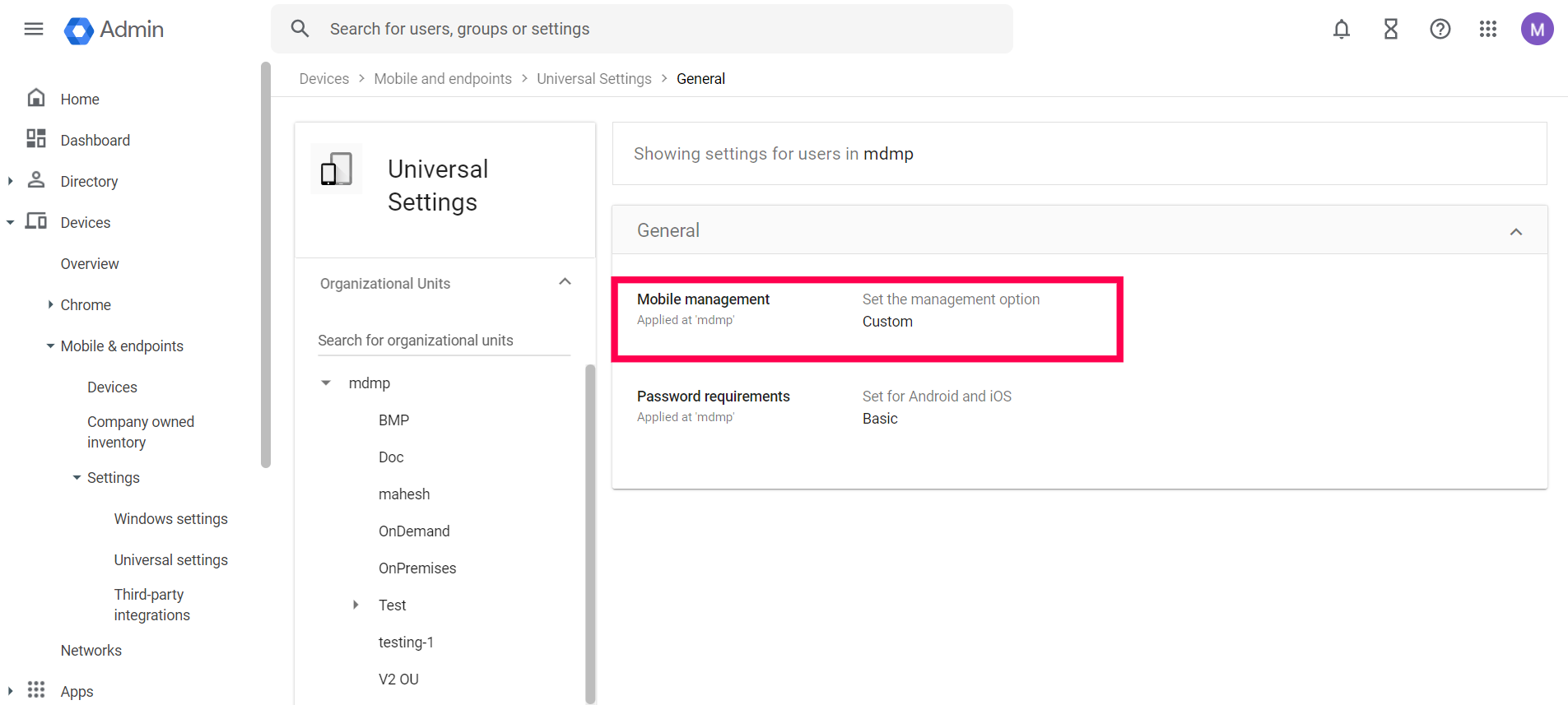Collapse the Organizational Units section

coord(565,282)
